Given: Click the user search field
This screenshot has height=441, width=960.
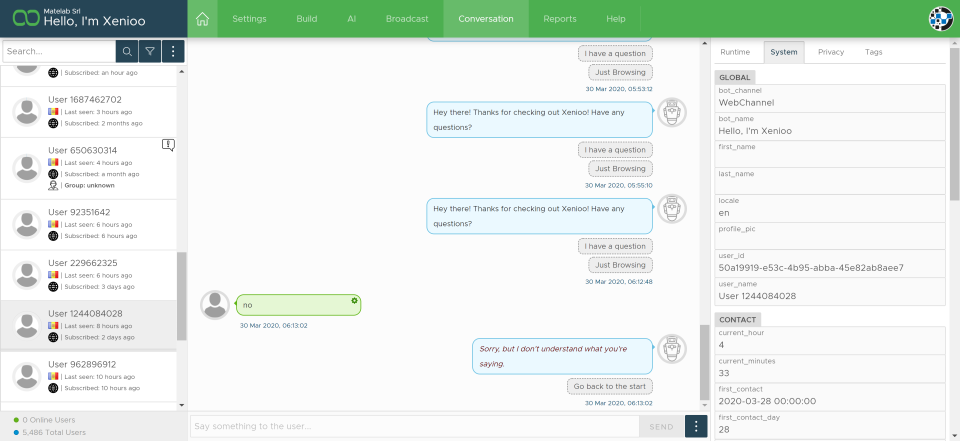Looking at the screenshot, I should click(59, 52).
